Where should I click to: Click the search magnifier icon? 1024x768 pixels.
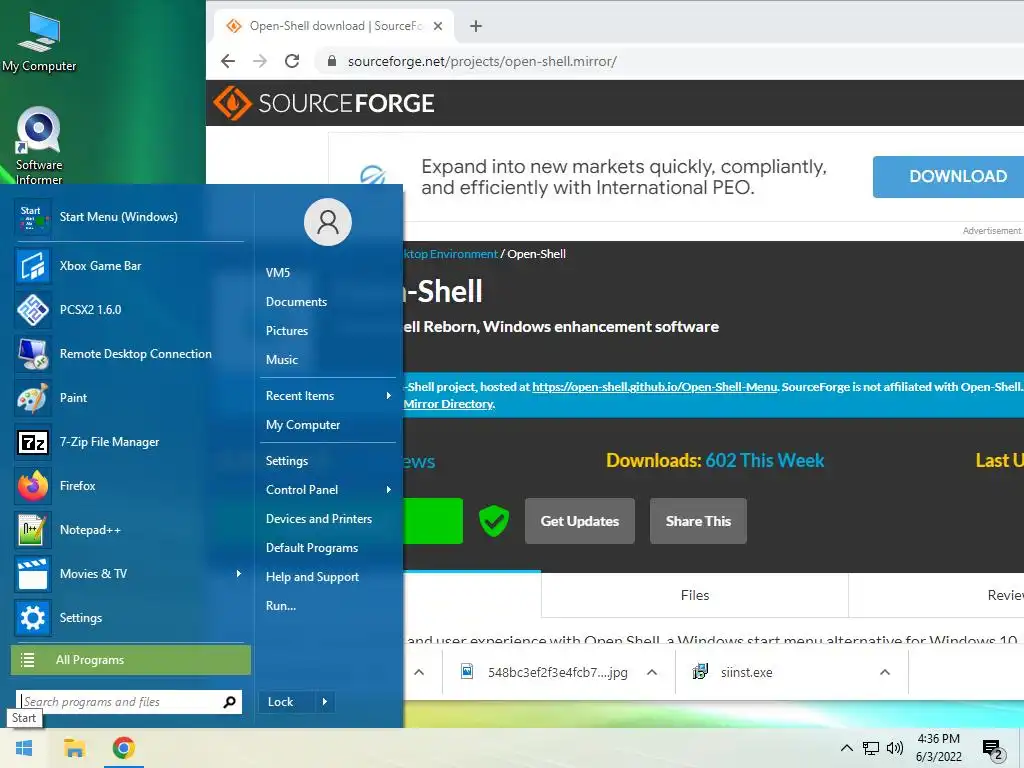pos(229,702)
